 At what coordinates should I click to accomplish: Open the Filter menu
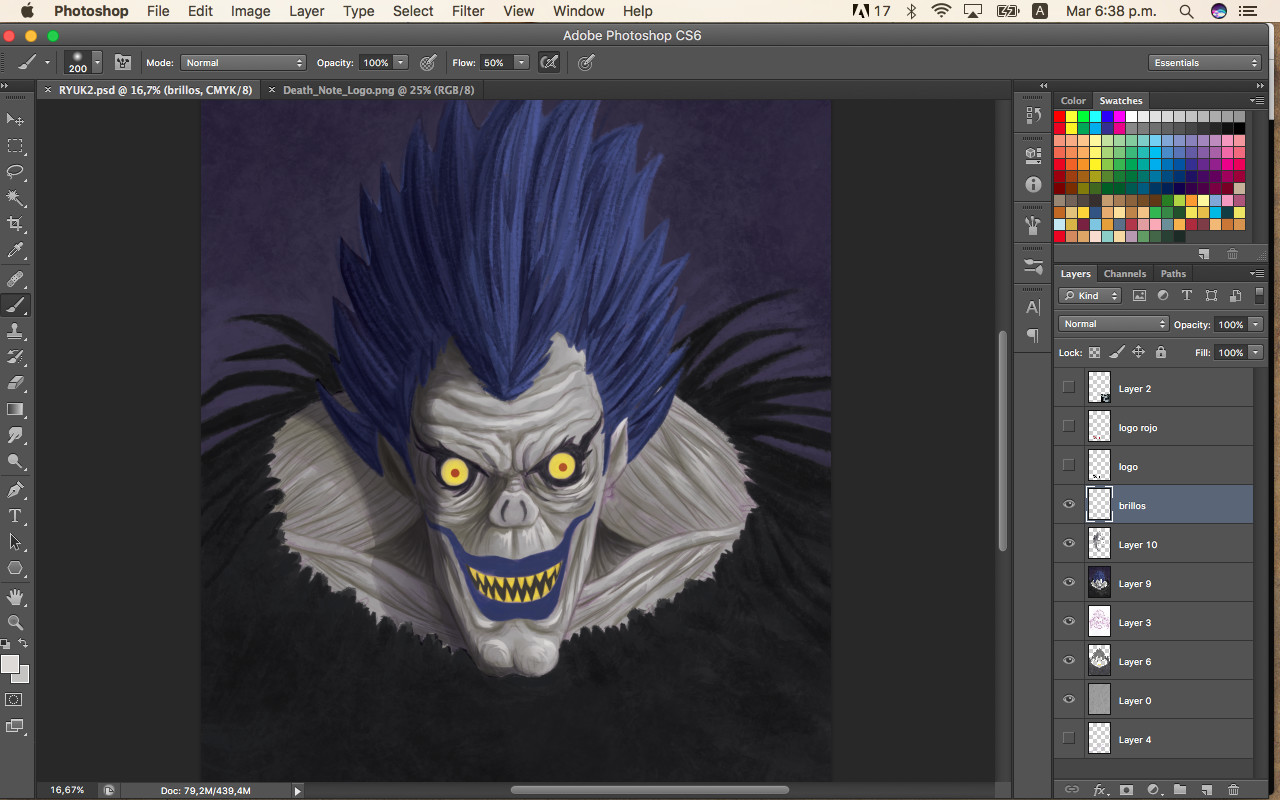tap(468, 11)
